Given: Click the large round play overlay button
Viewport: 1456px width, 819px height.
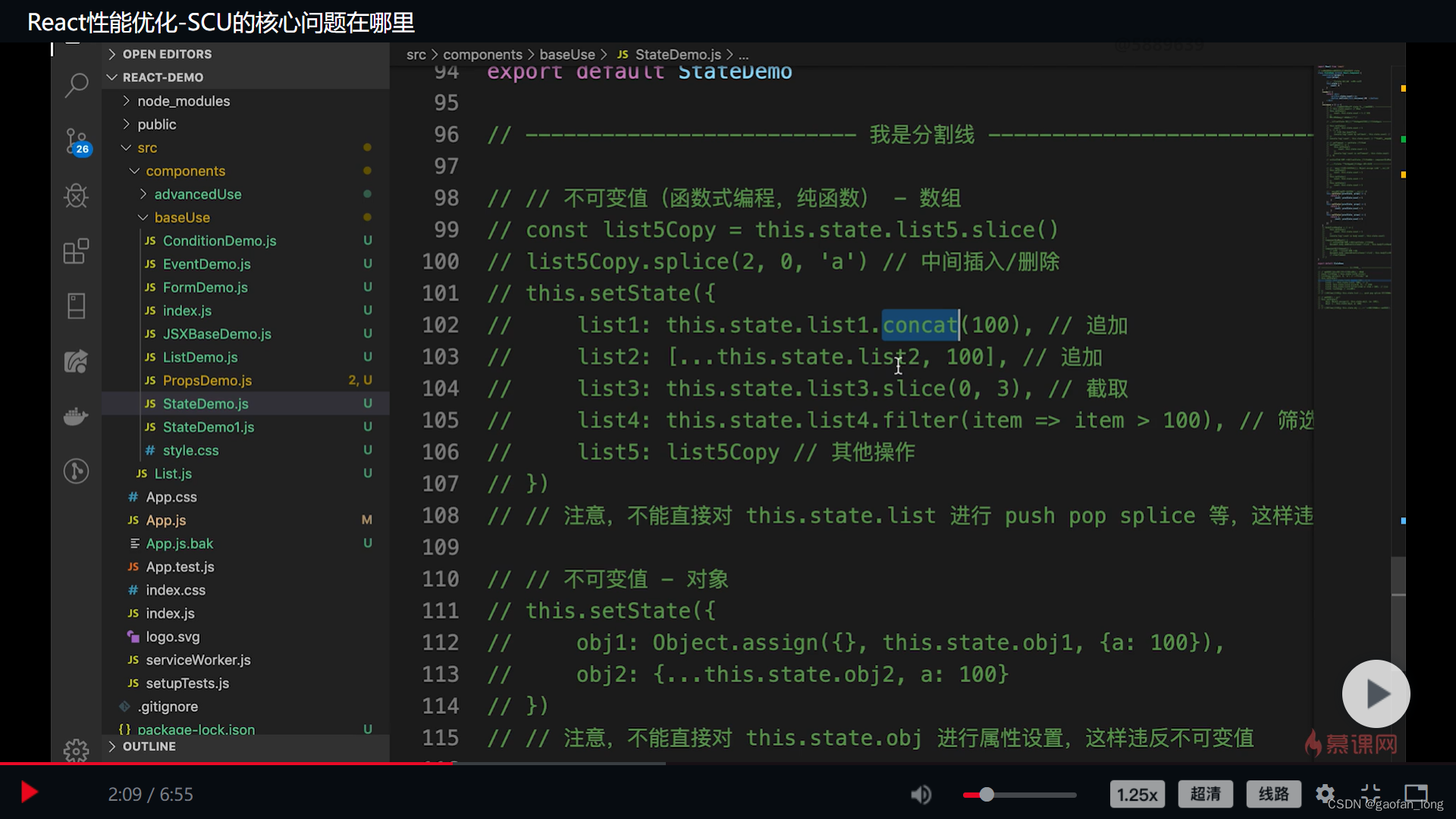Looking at the screenshot, I should (1376, 693).
